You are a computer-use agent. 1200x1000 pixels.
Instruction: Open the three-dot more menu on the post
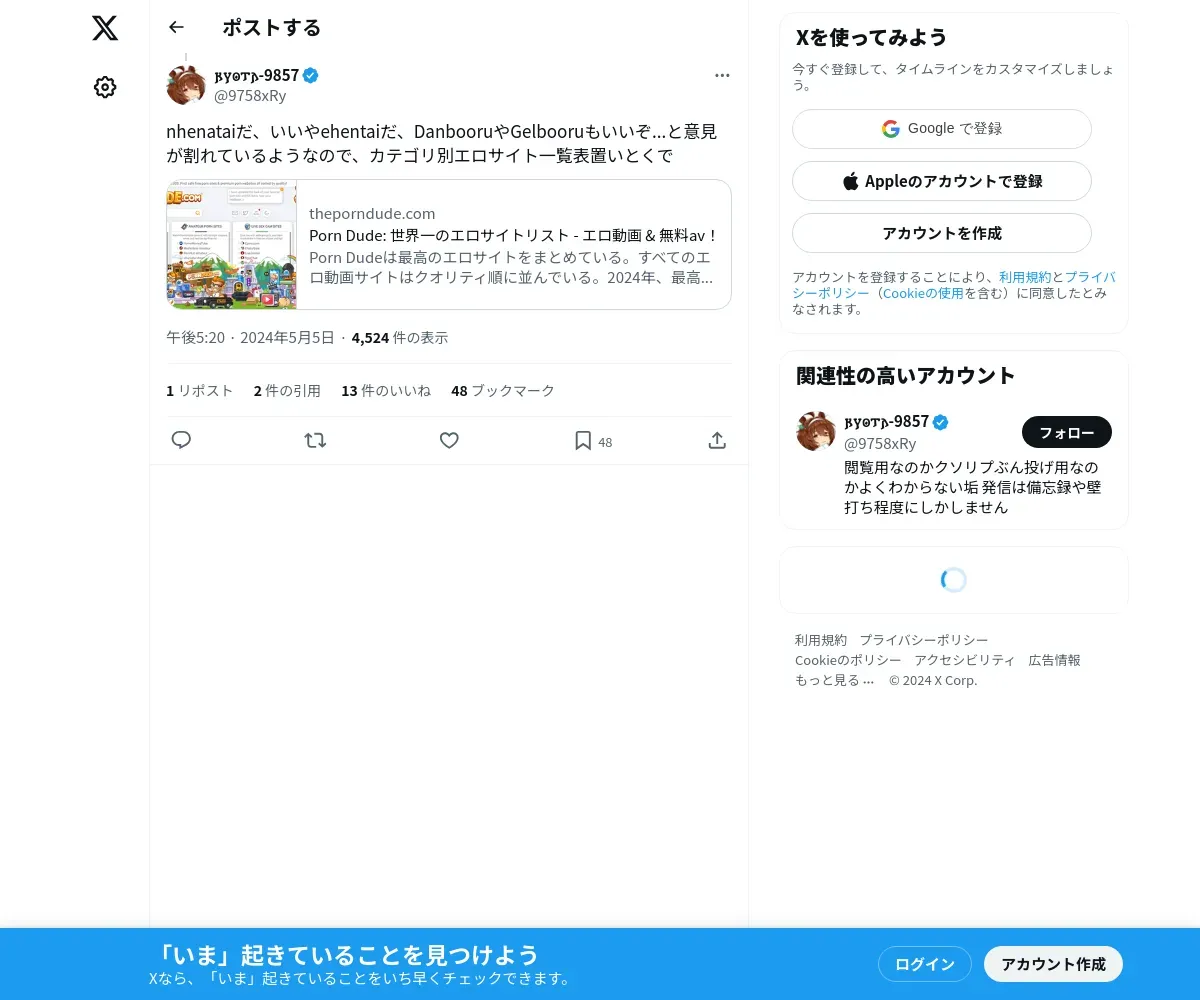pos(722,75)
